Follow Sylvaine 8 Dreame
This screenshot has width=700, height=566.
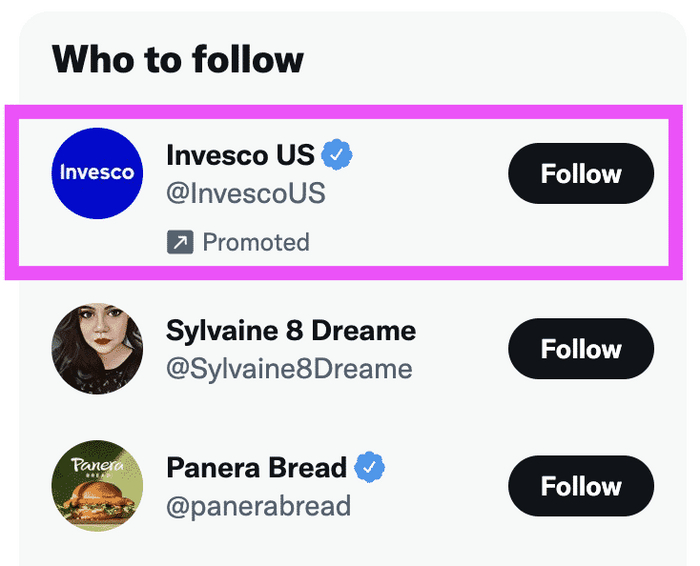pos(581,349)
